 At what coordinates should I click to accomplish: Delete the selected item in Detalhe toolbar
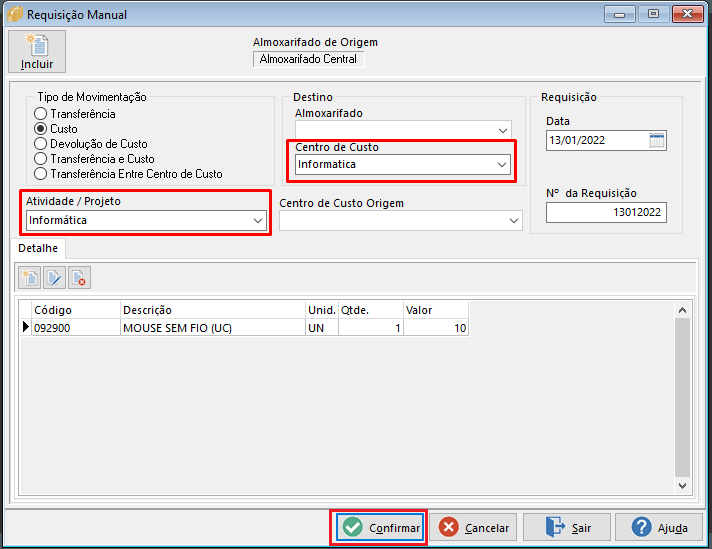[79, 278]
